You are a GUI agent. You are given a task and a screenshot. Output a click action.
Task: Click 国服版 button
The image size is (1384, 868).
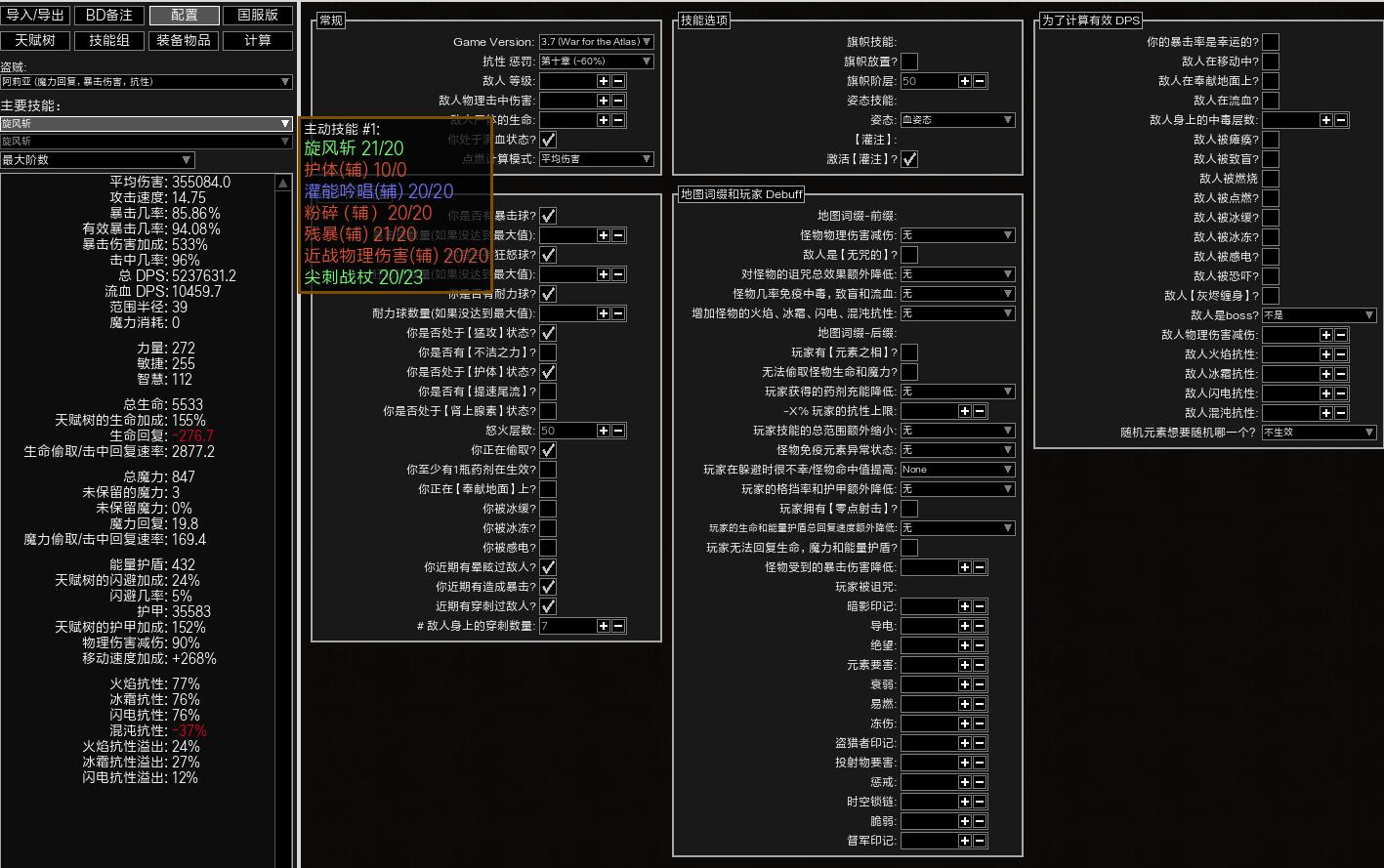[x=258, y=16]
